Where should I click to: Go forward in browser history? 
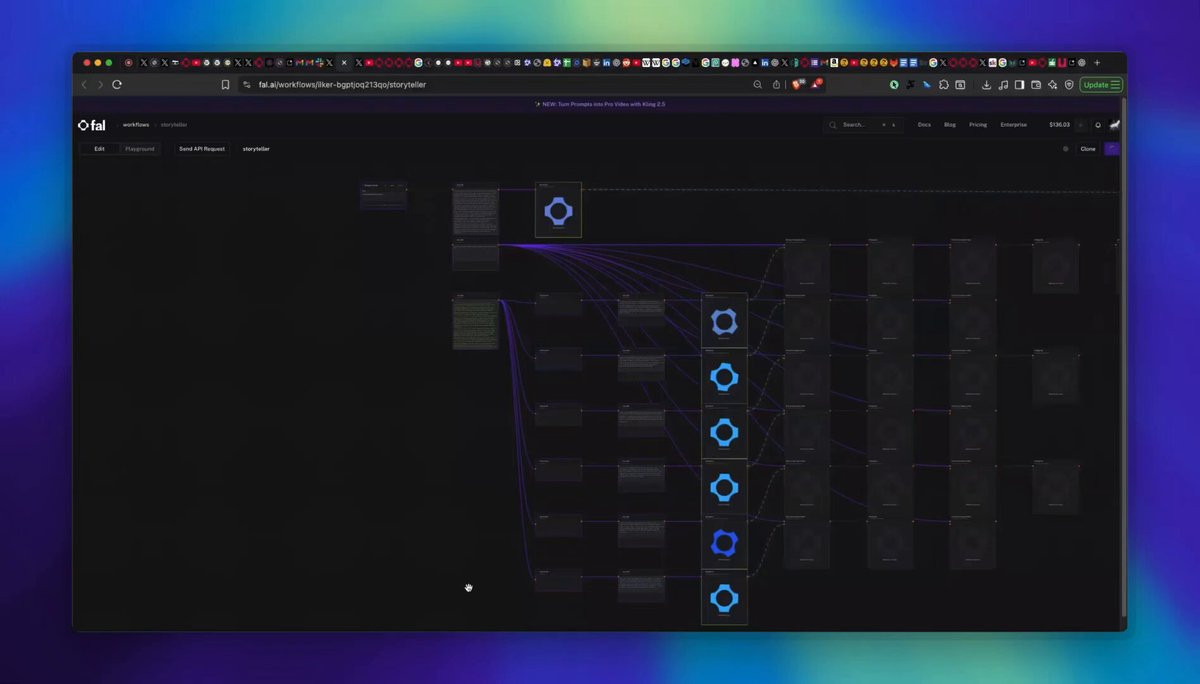[100, 85]
